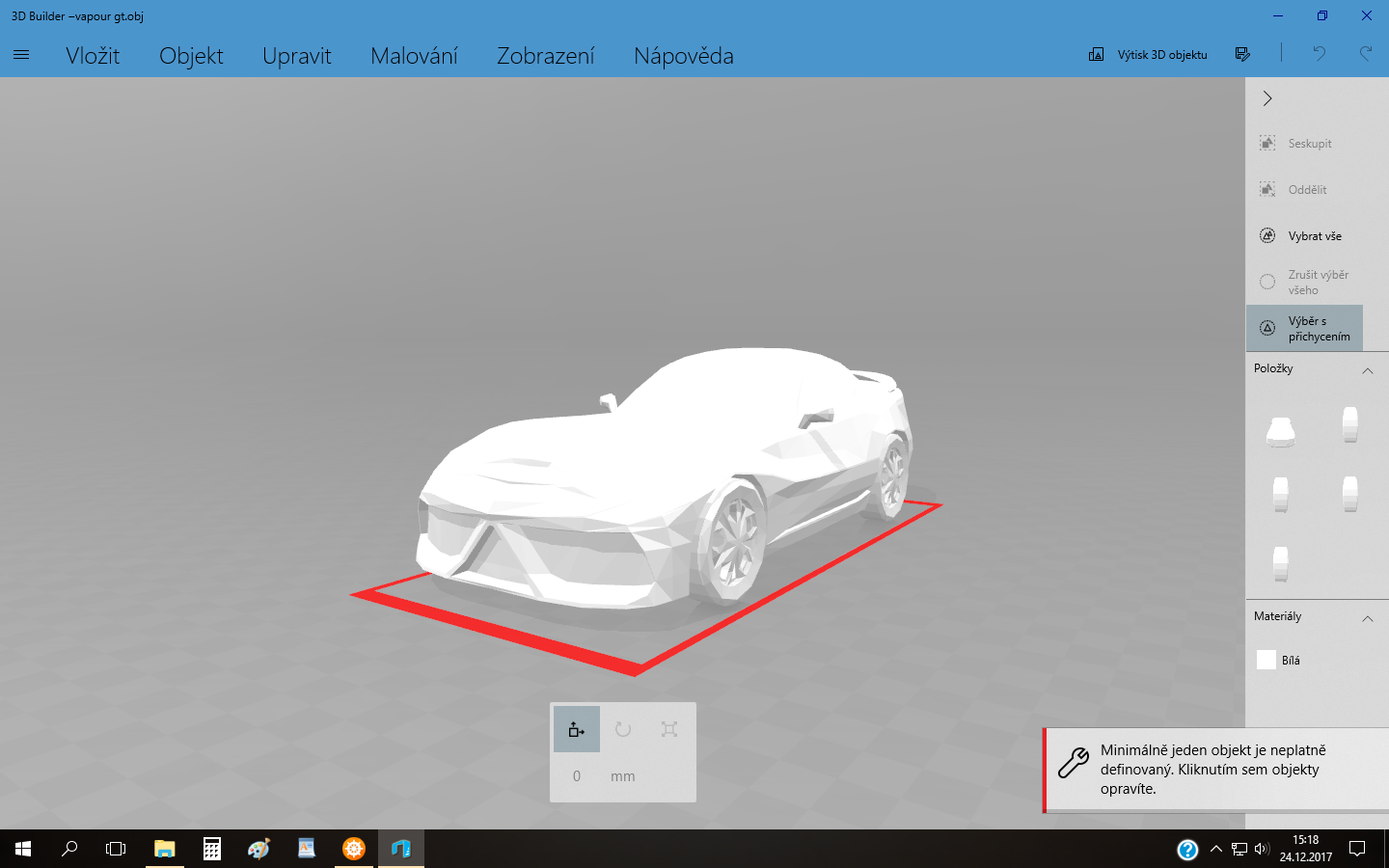Open File Explorer from taskbar

[x=164, y=849]
